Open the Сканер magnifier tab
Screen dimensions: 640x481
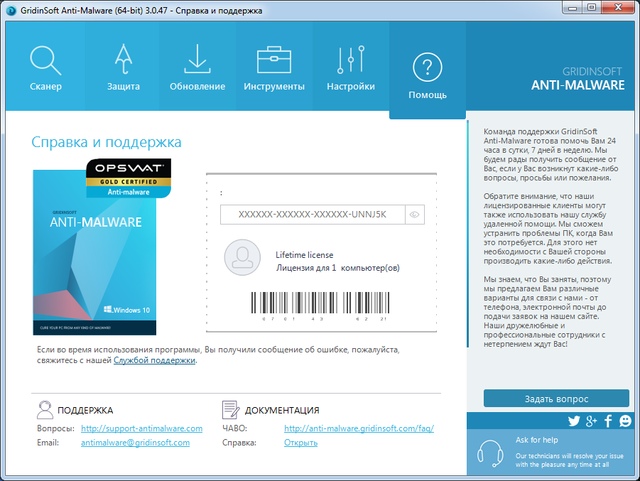point(45,68)
